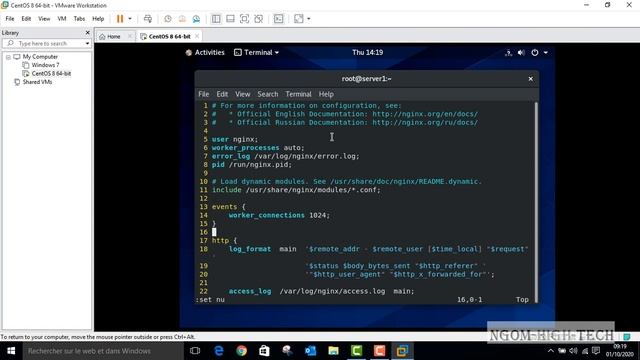
Task: Open the Windows Start menu
Action: click(x=11, y=351)
